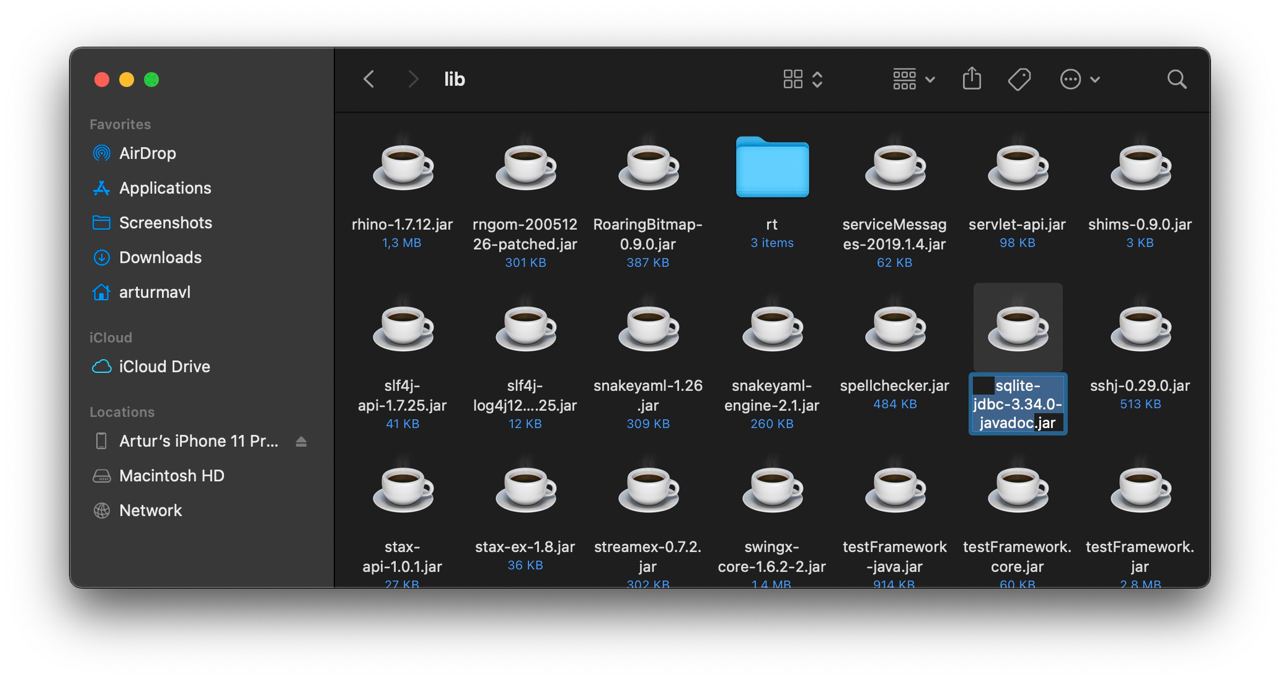Click the 'rhino-1.7.12.jar' filename text

tap(402, 224)
